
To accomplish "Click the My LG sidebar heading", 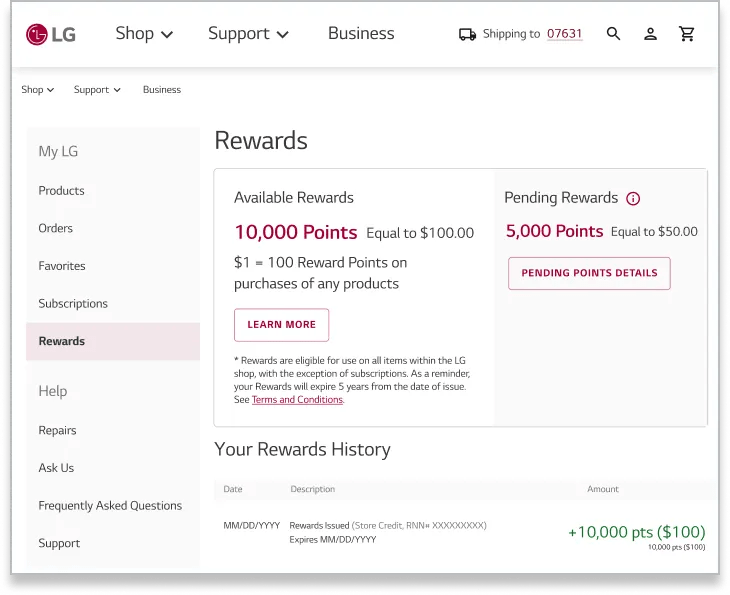I will click(x=58, y=151).
